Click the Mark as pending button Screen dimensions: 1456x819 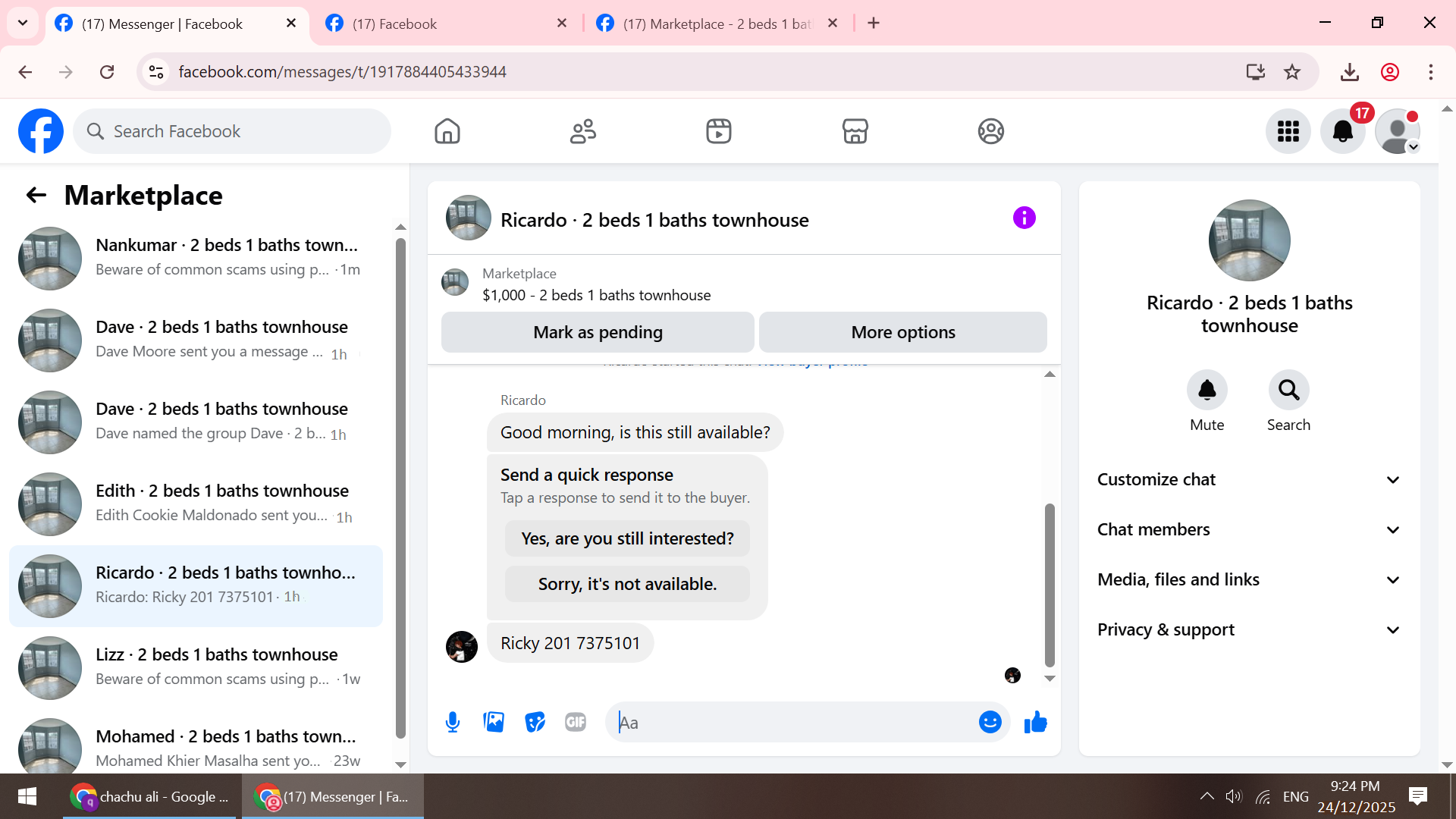pyautogui.click(x=598, y=332)
